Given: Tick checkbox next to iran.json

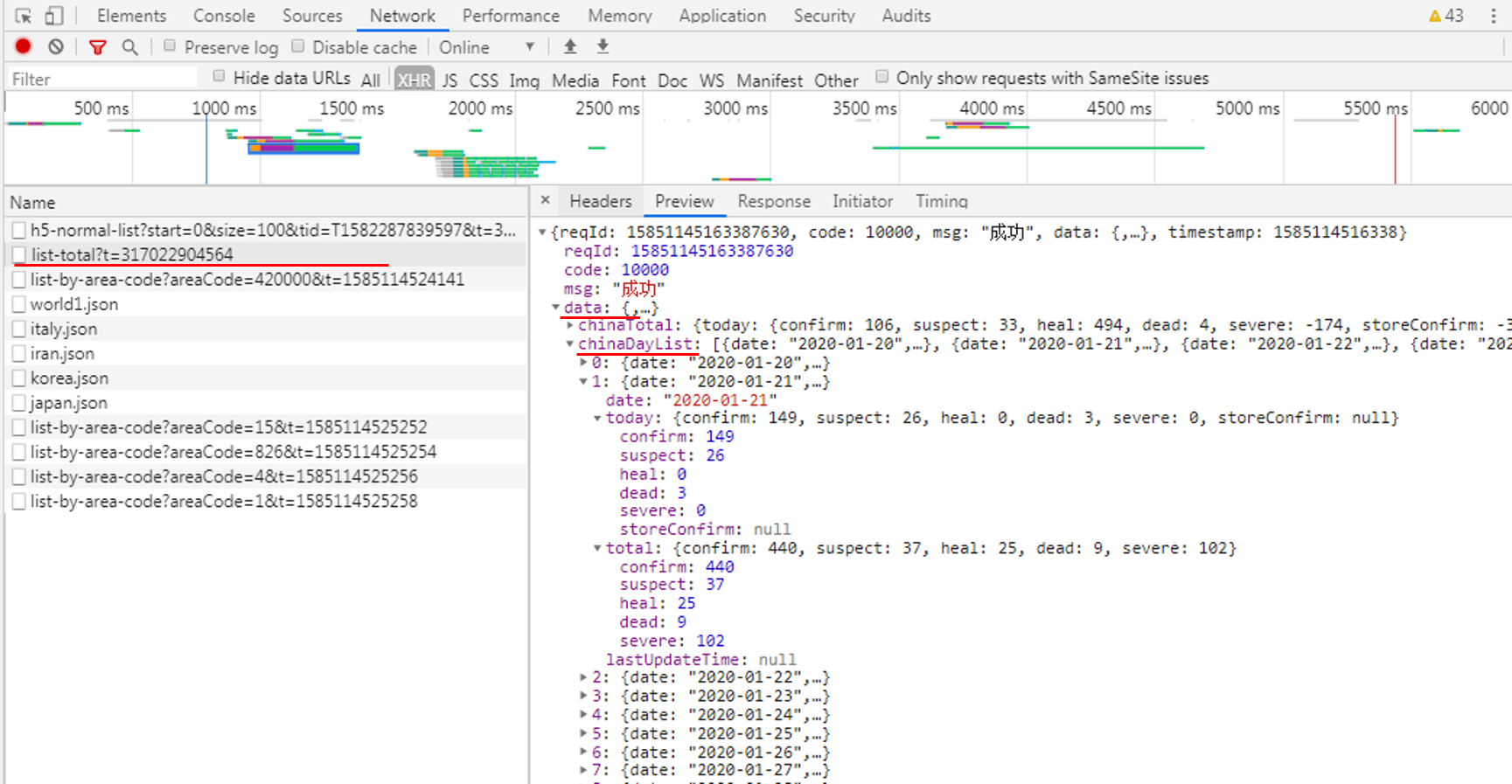Looking at the screenshot, I should click(x=18, y=353).
